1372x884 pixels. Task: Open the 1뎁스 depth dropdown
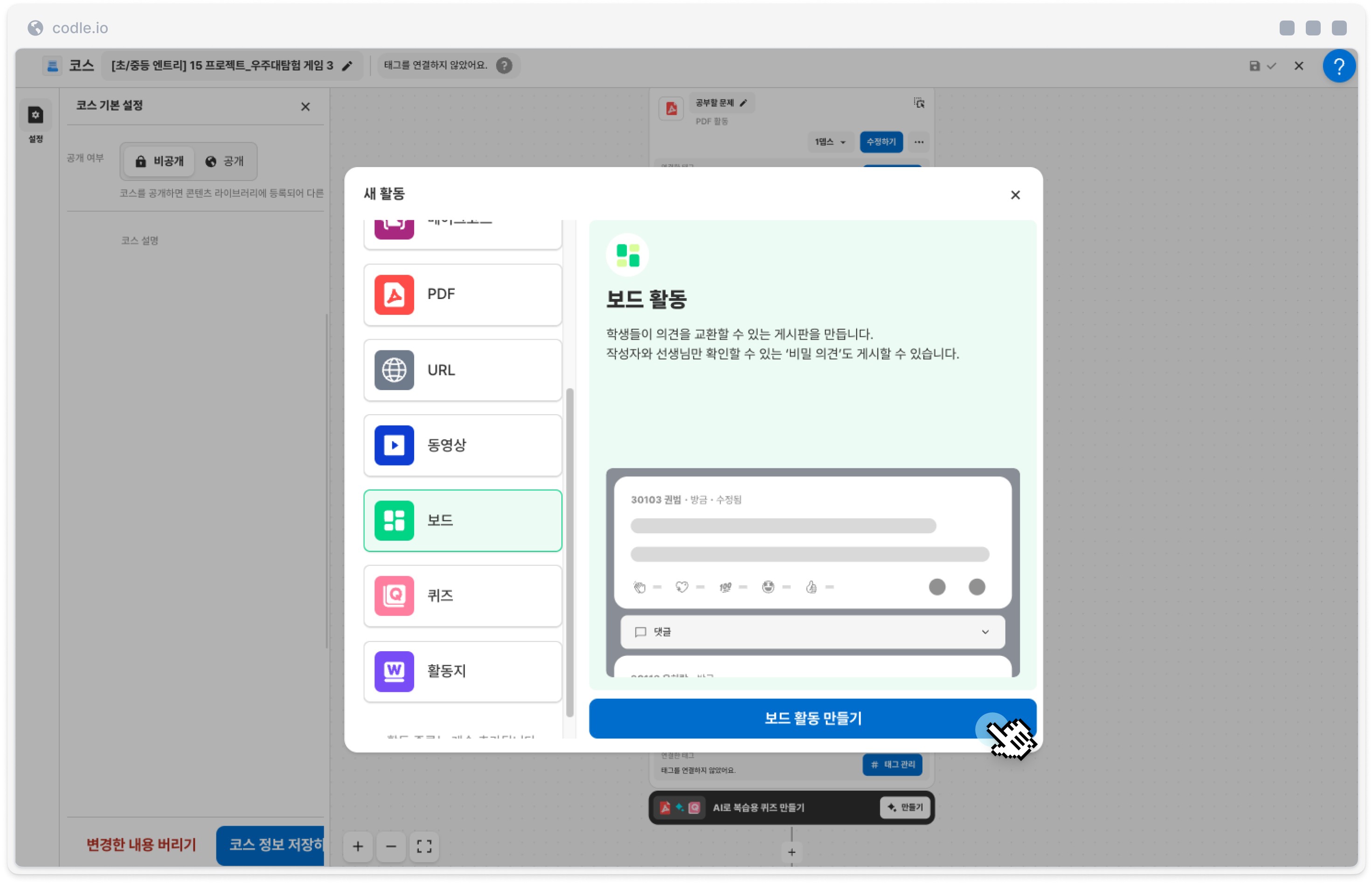[x=830, y=142]
